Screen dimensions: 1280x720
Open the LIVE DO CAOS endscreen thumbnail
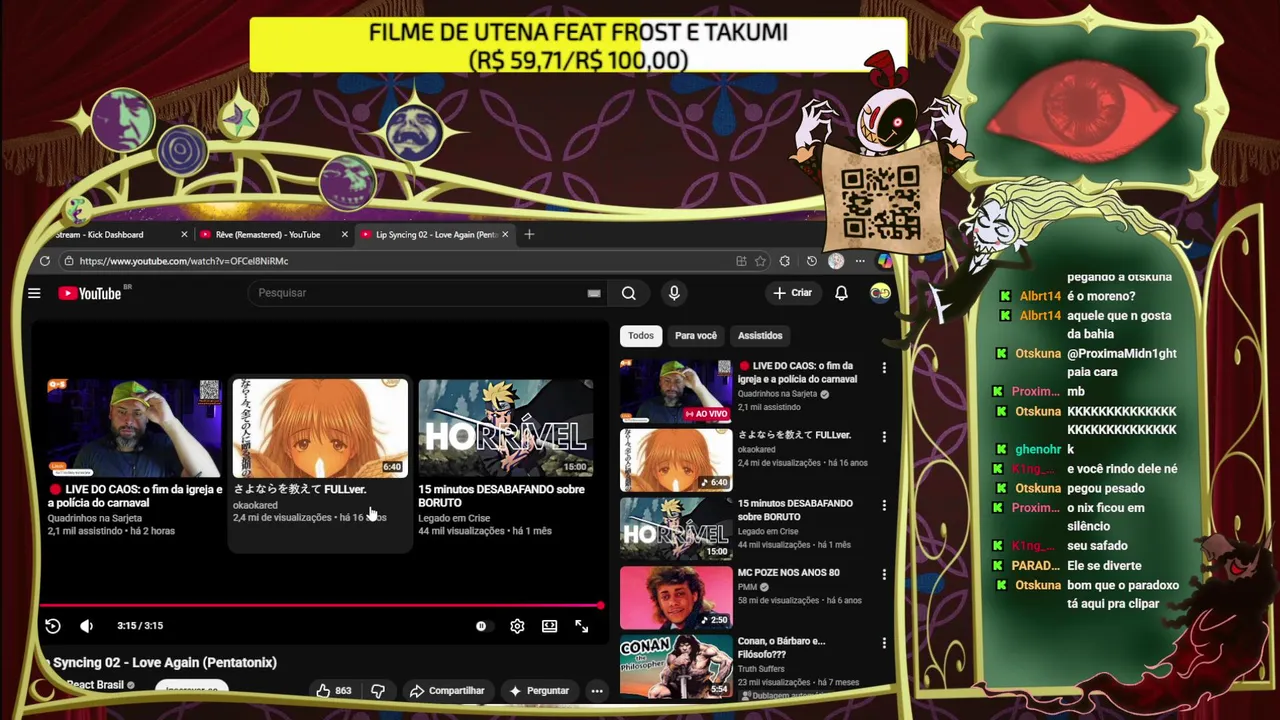(135, 428)
